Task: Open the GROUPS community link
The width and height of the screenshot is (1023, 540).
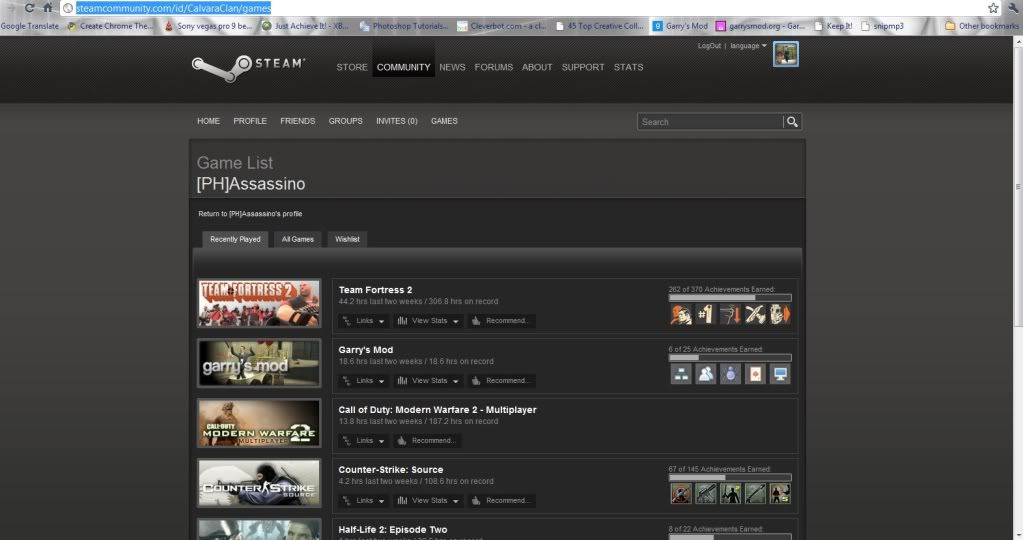Action: click(345, 121)
